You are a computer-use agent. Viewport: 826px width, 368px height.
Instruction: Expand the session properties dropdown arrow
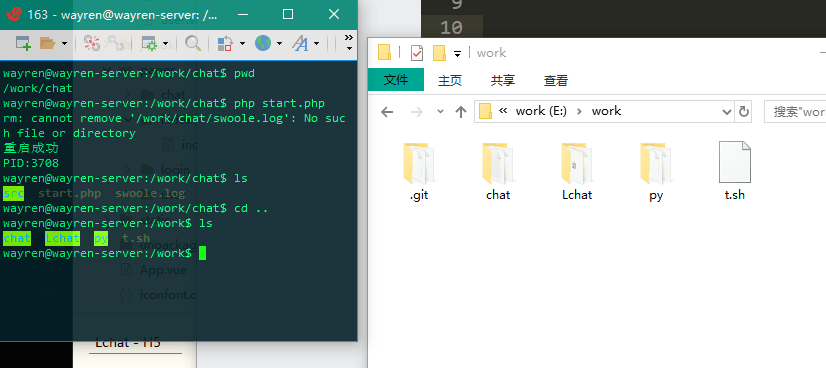(165, 43)
